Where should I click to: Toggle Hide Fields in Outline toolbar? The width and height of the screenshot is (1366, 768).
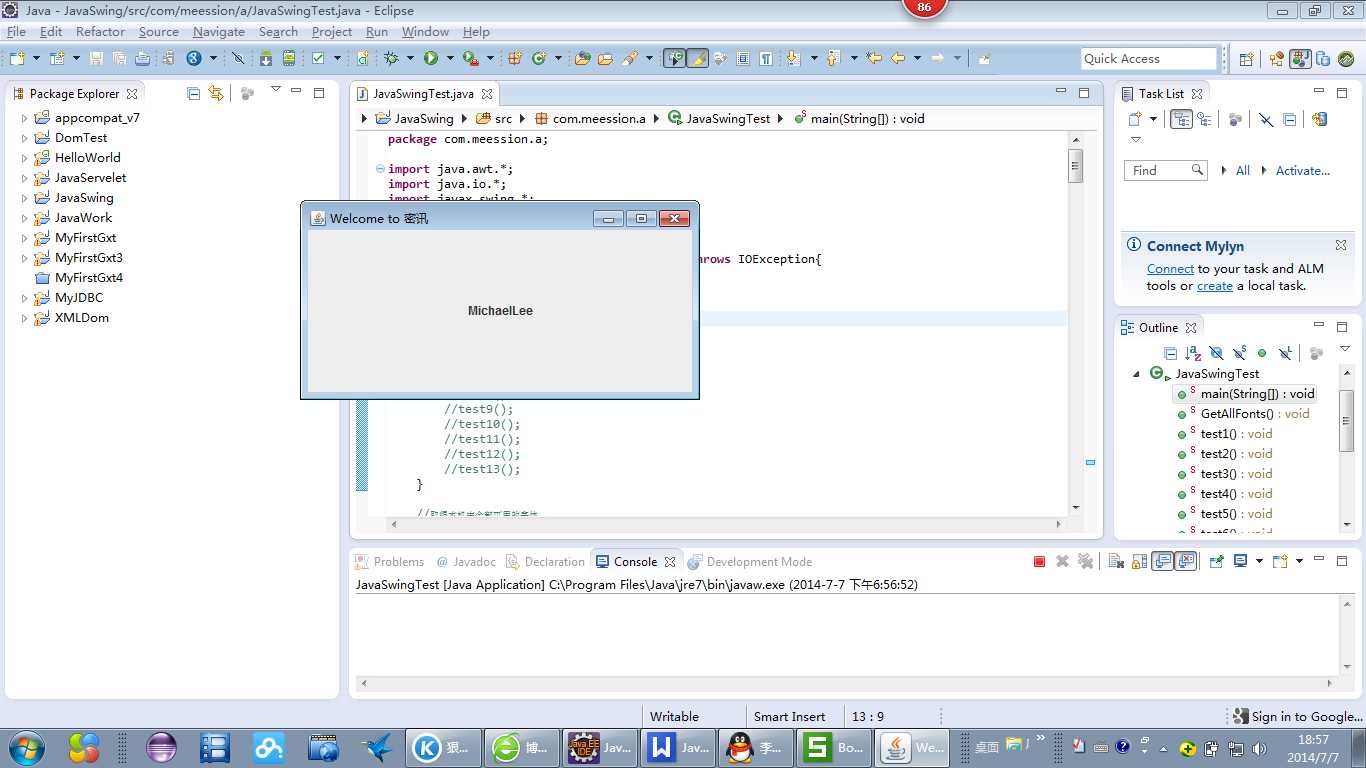click(x=1216, y=353)
